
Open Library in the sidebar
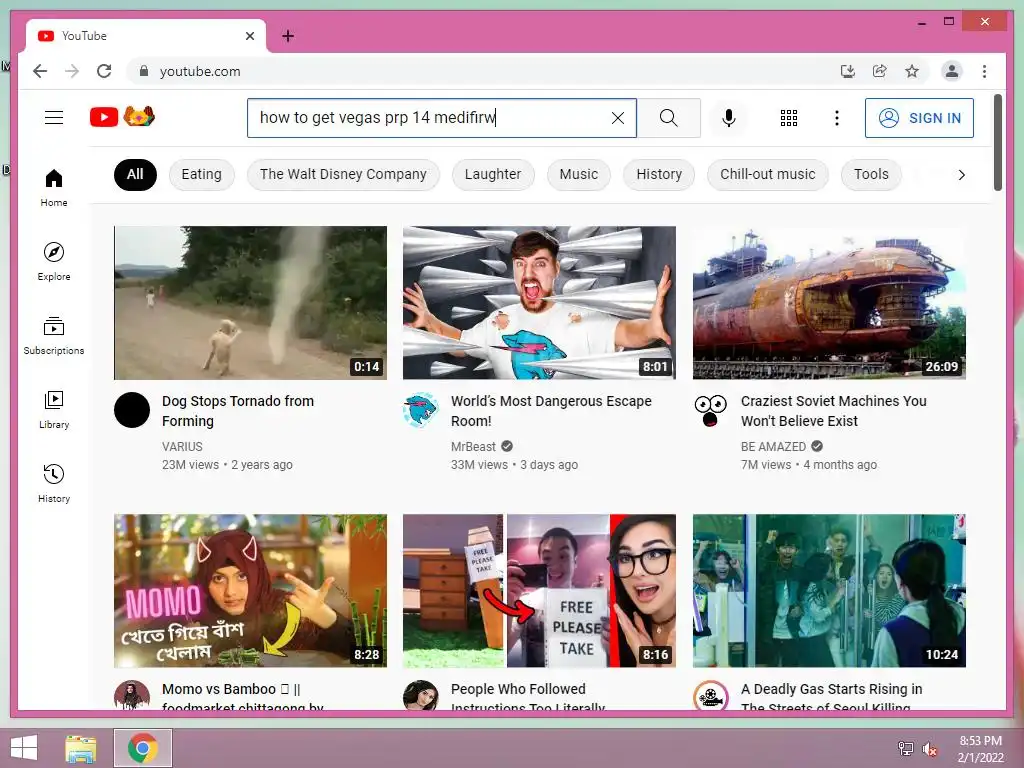coord(54,410)
